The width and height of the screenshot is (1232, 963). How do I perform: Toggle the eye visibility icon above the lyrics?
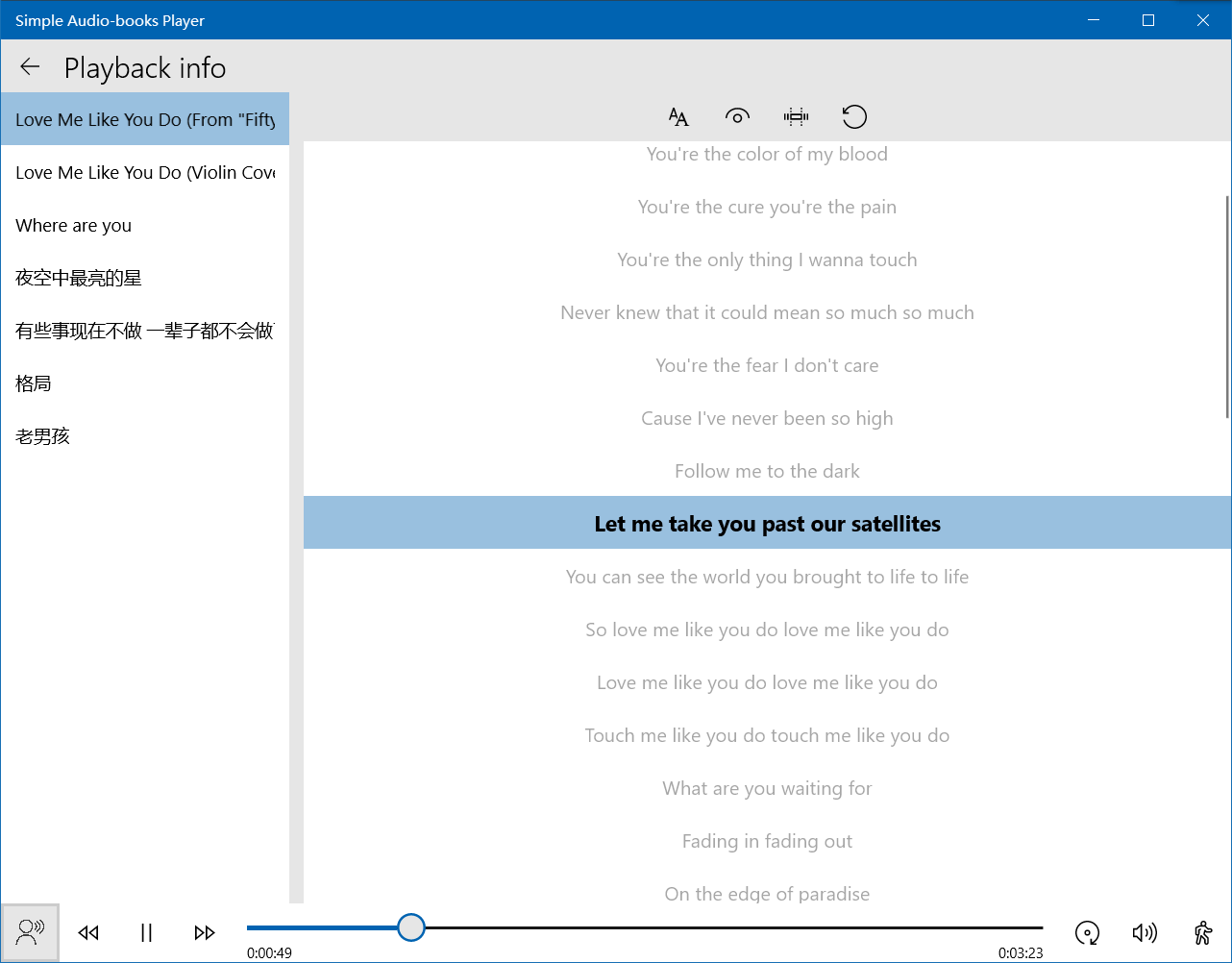click(x=737, y=117)
